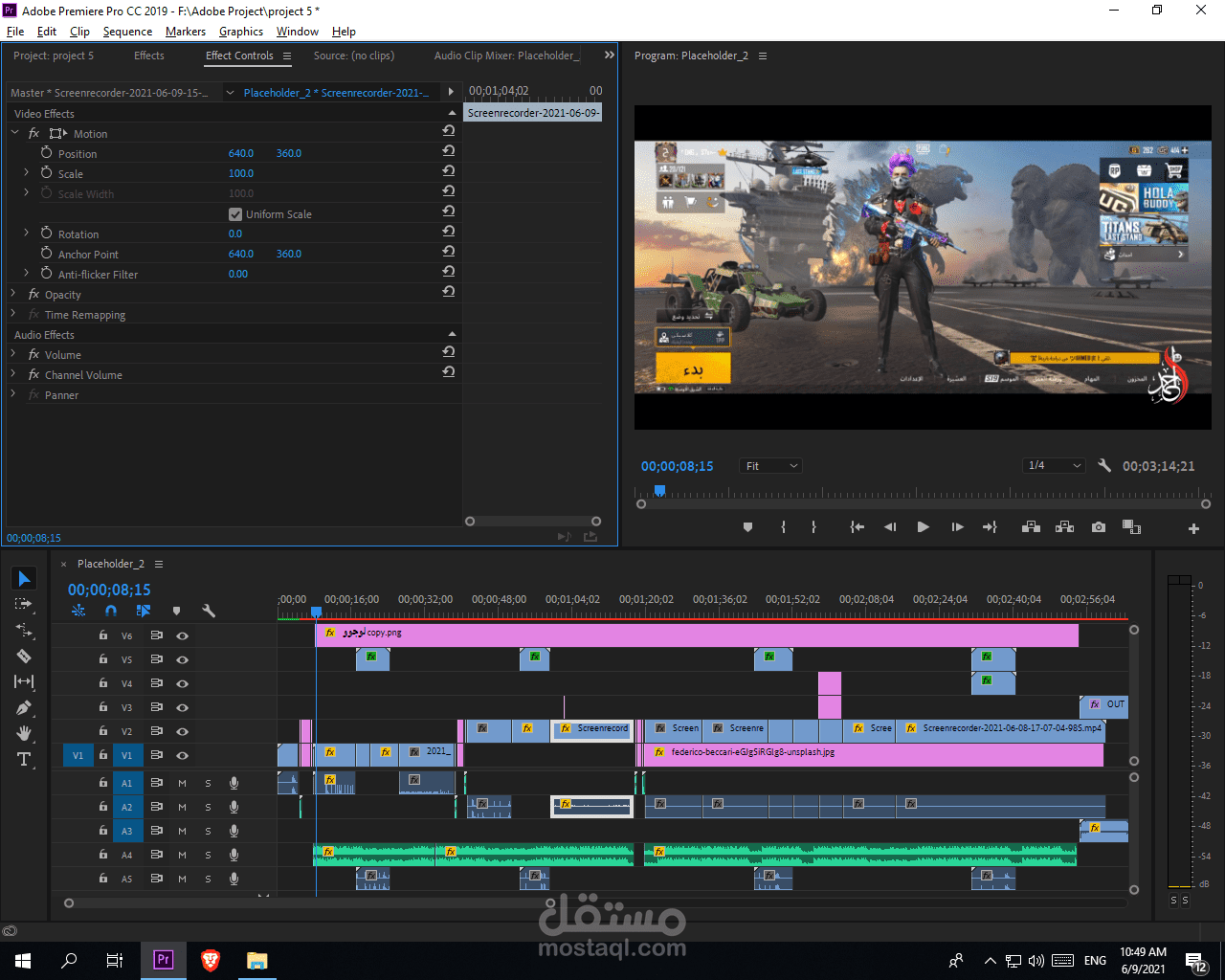The width and height of the screenshot is (1225, 980).
Task: Toggle V3 track output eye
Action: (182, 707)
